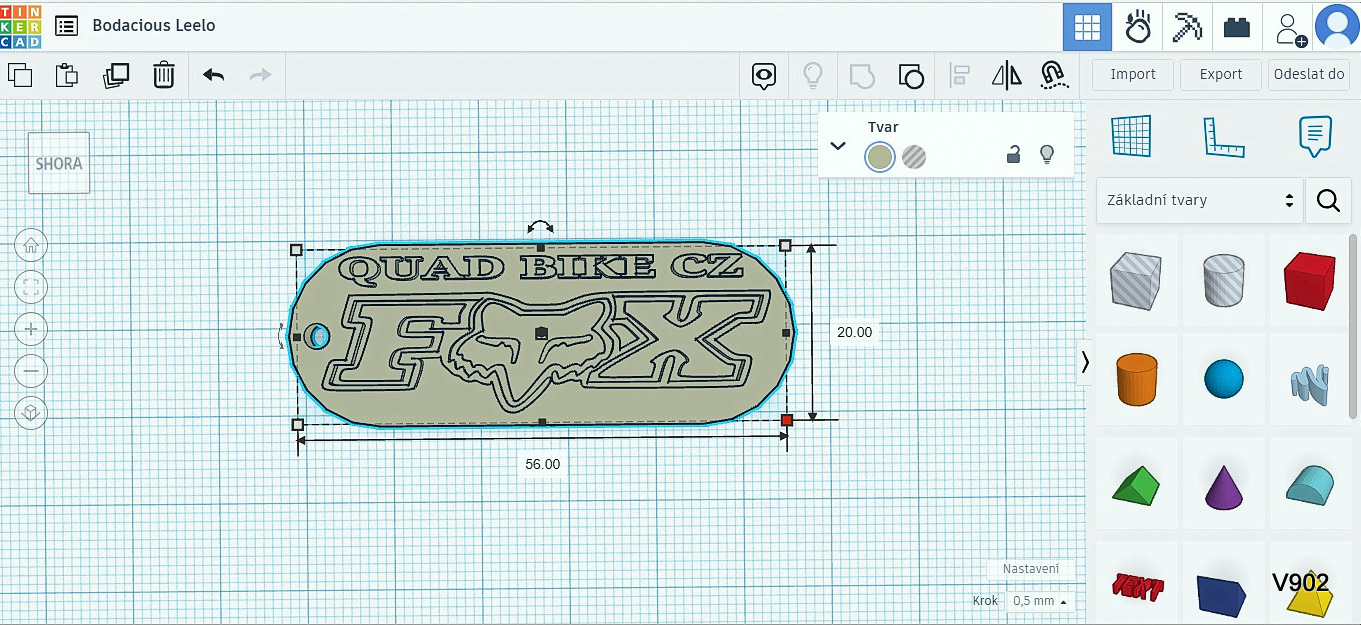
Task: Toggle perspective/orthographic view cube icon
Action: [31, 413]
